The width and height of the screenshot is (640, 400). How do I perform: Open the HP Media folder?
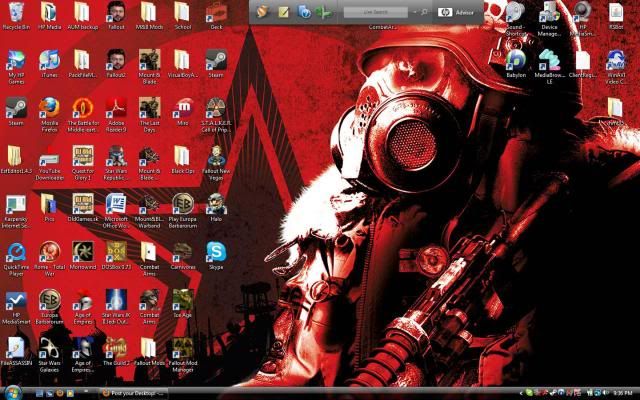49,16
